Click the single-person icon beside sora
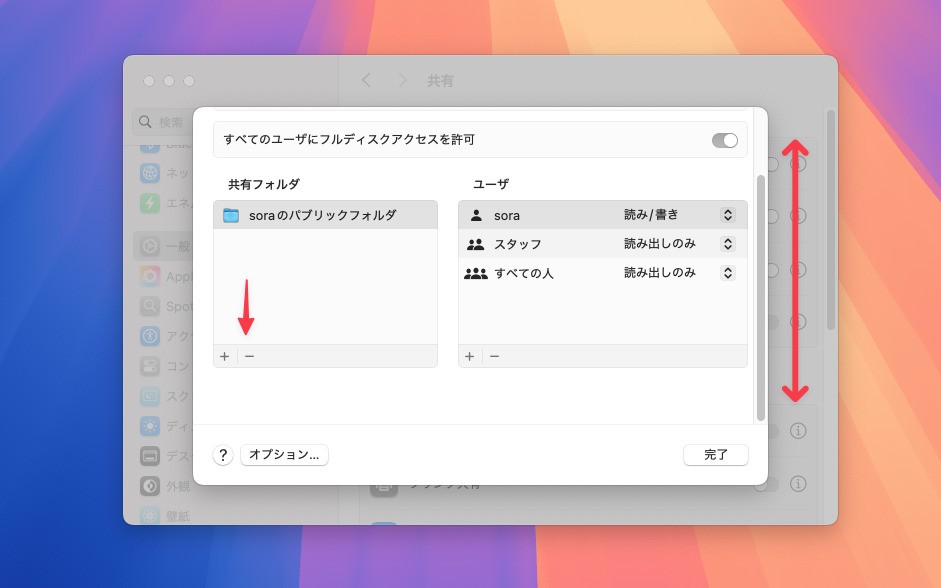941x588 pixels. 476,215
